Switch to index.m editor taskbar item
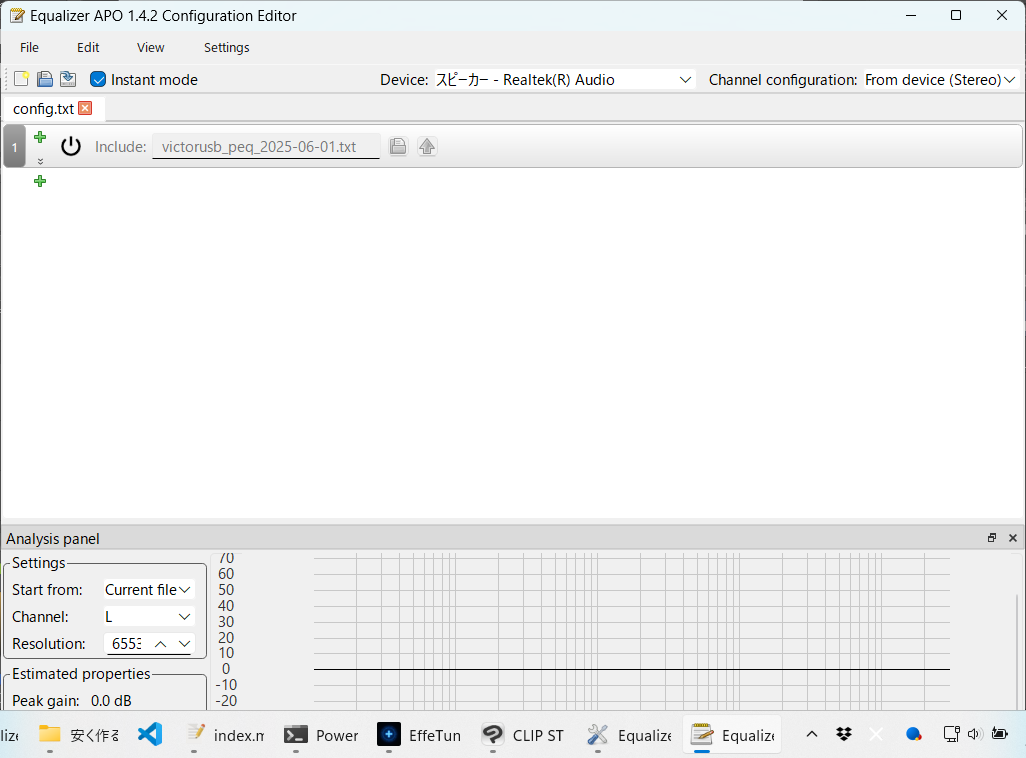Image resolution: width=1026 pixels, height=758 pixels. coord(225,734)
